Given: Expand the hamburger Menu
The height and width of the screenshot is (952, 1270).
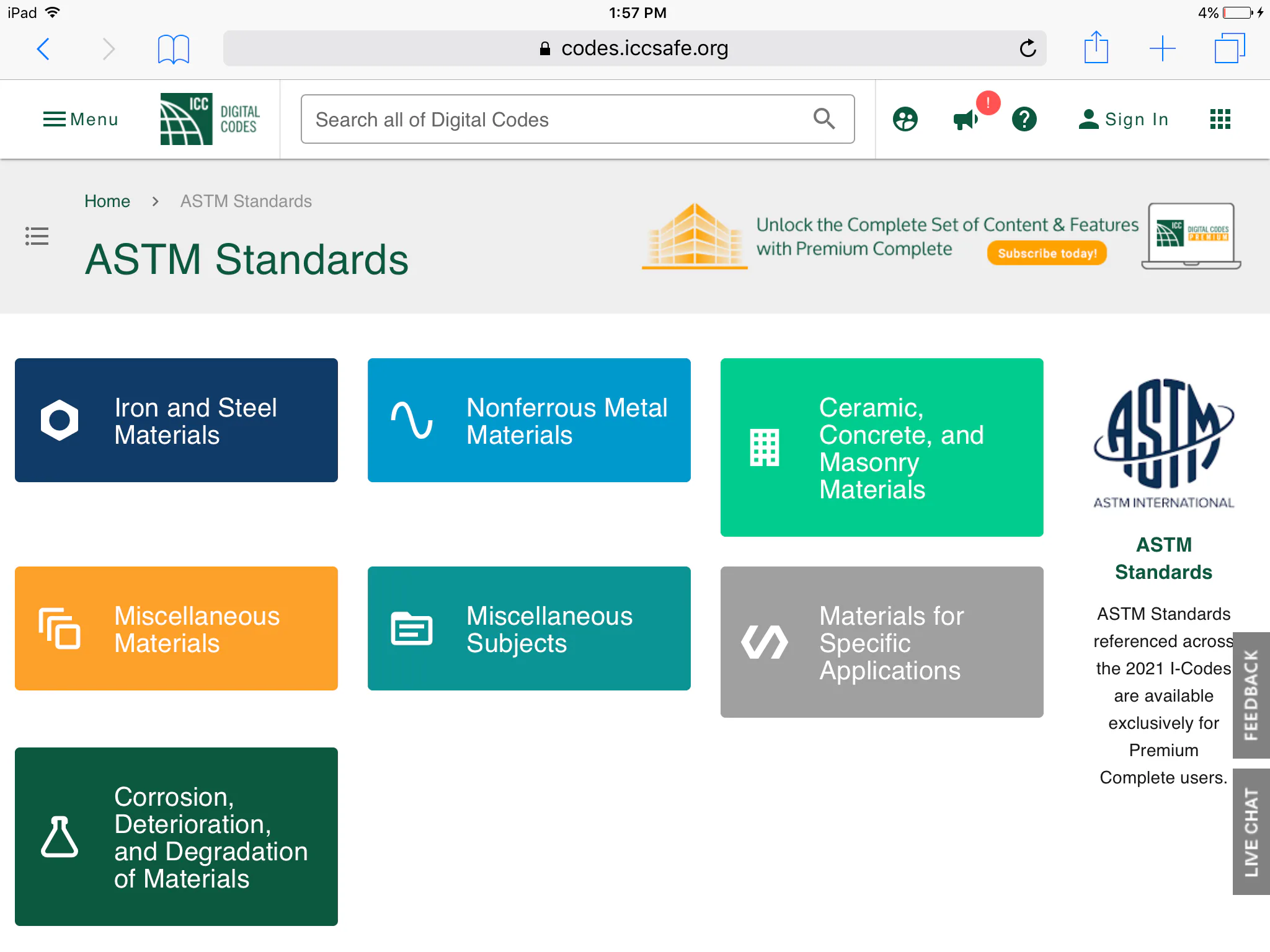Looking at the screenshot, I should pos(81,119).
